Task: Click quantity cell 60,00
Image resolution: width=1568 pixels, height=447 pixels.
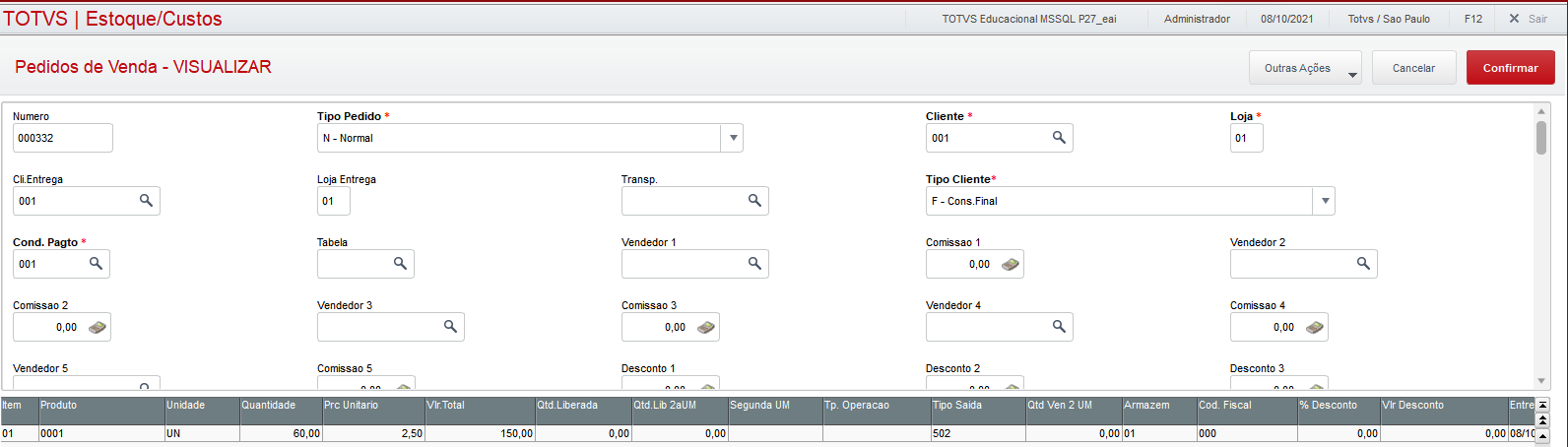Action: 281,433
